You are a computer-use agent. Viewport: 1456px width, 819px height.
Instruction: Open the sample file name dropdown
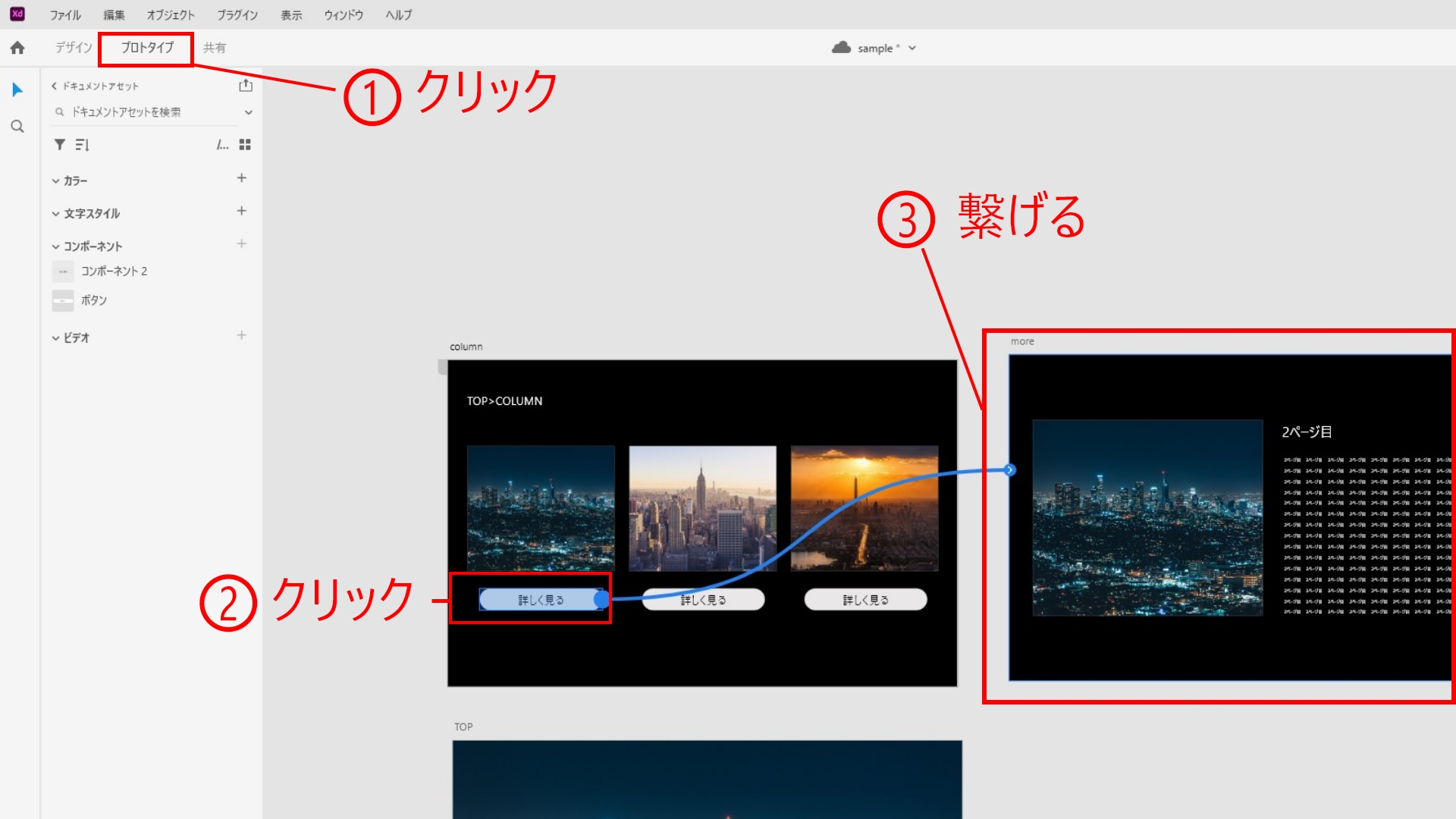pyautogui.click(x=913, y=48)
